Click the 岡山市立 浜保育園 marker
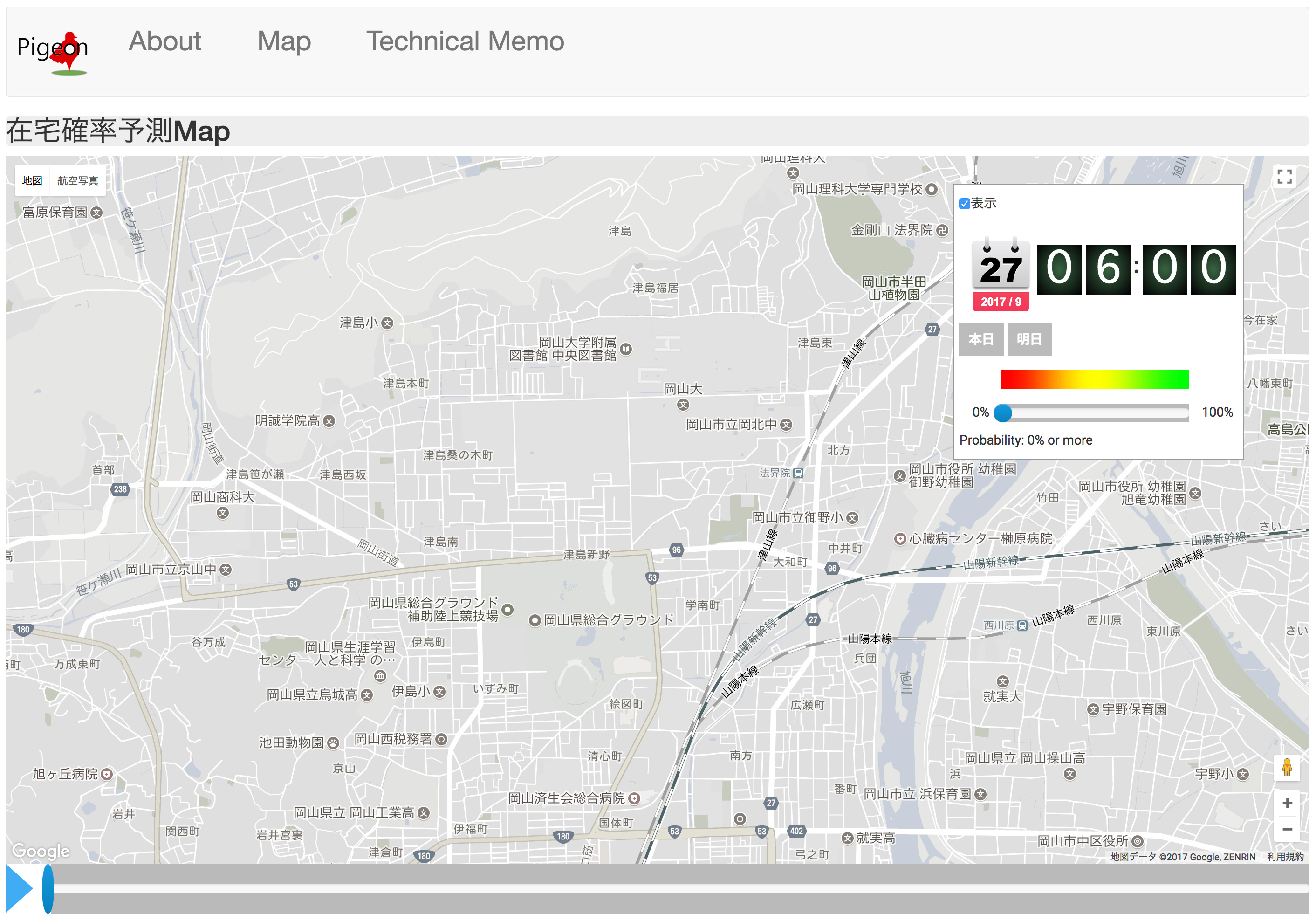Viewport: 1316px width, 921px height. click(980, 795)
